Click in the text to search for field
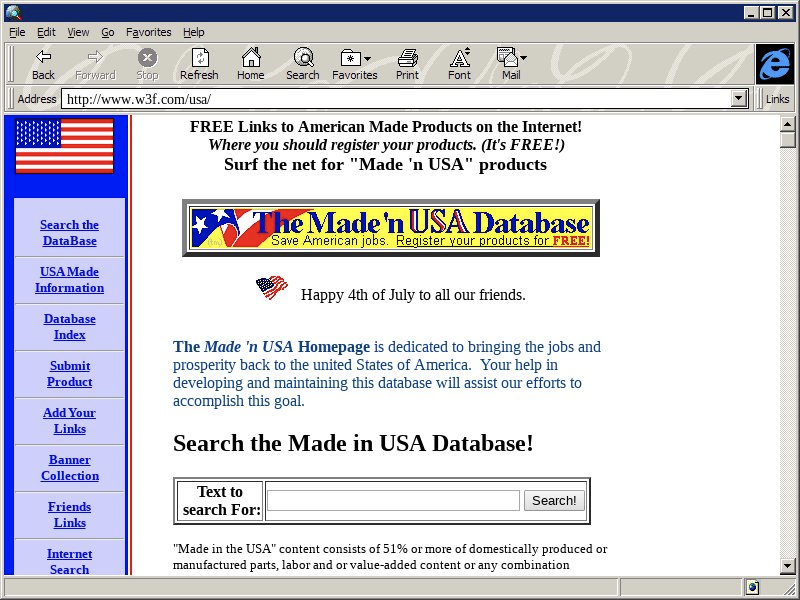This screenshot has width=800, height=600. [x=393, y=501]
